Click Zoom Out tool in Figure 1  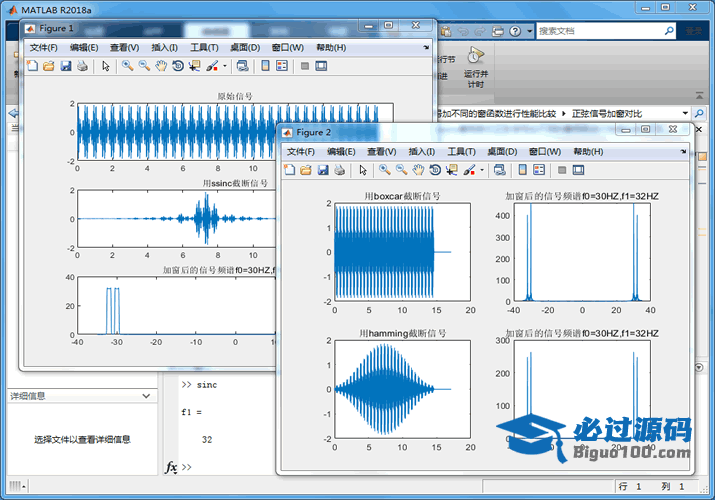[x=144, y=66]
